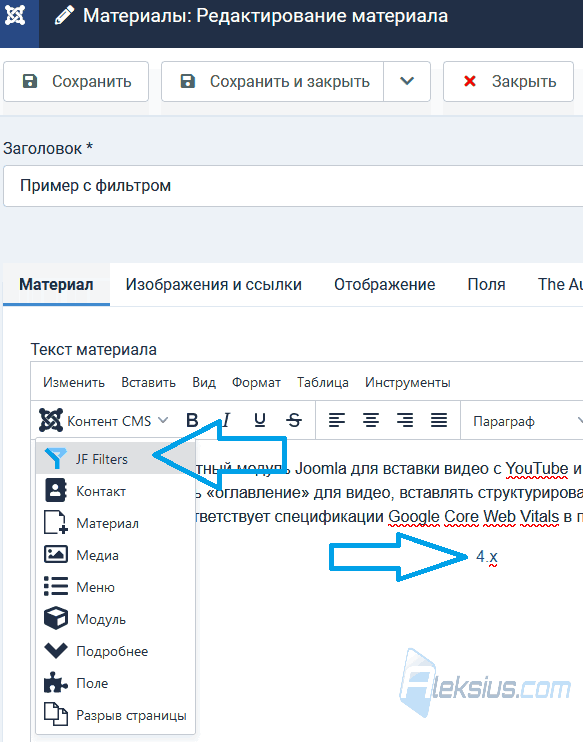The height and width of the screenshot is (742, 583).
Task: Click the 4.x link in editor text
Action: click(x=487, y=556)
